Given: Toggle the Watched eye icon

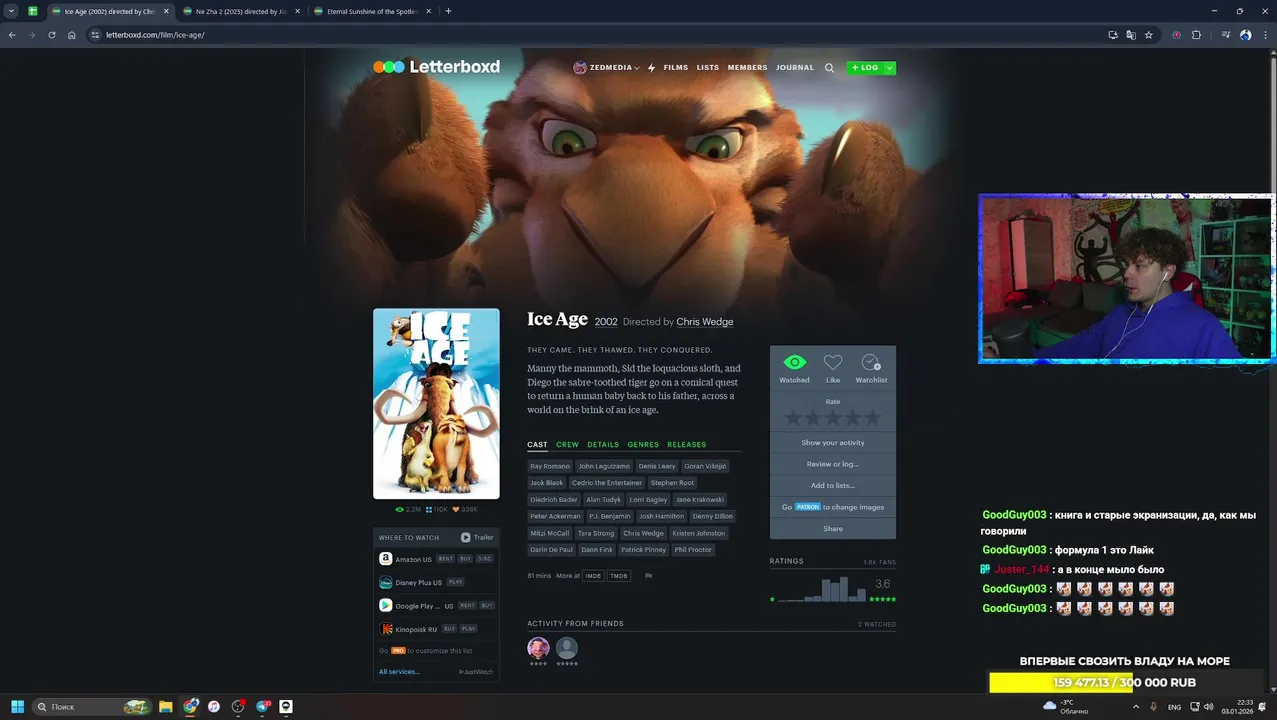Looking at the screenshot, I should (794, 363).
